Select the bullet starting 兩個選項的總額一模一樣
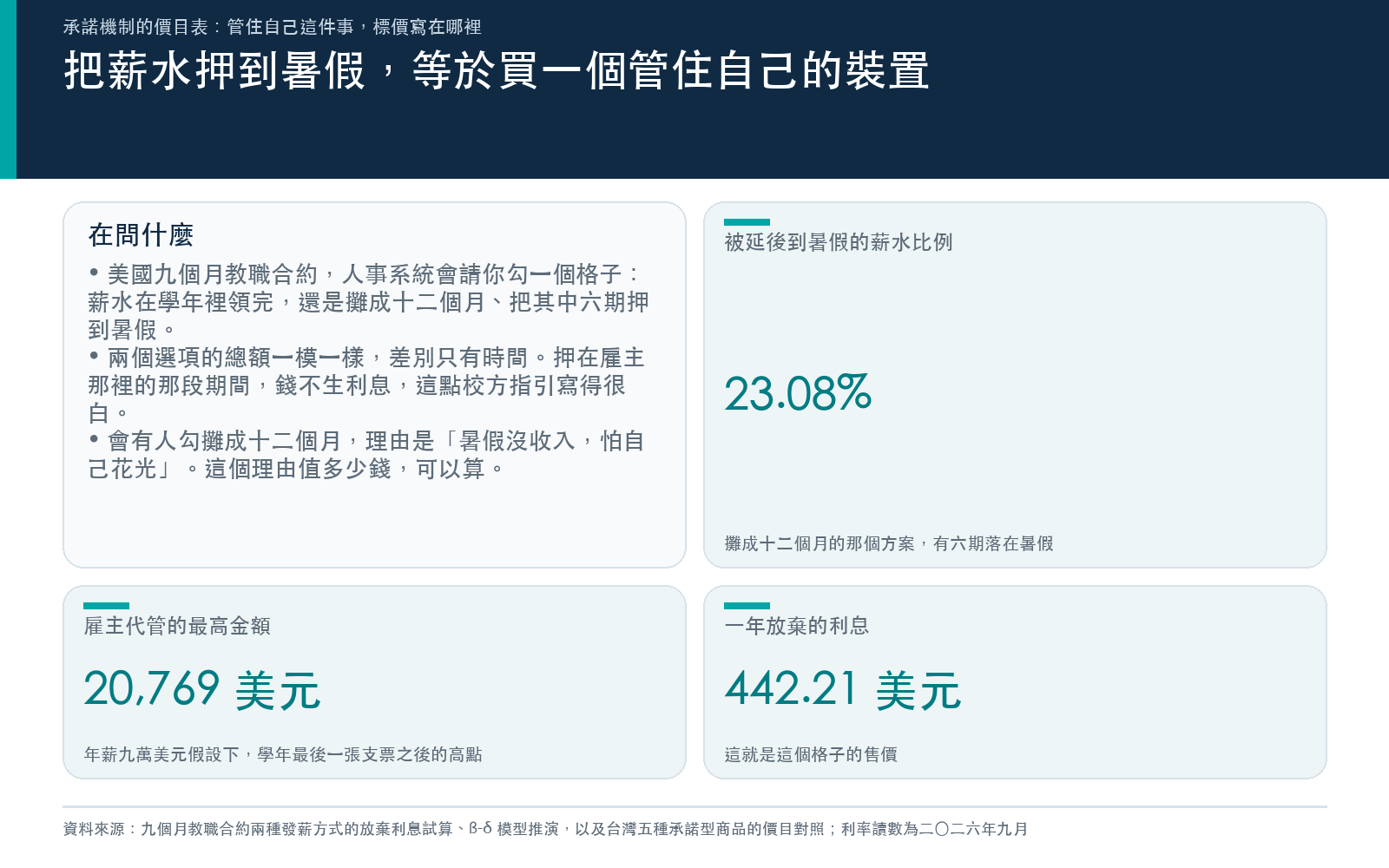The image size is (1389, 868). 366,385
